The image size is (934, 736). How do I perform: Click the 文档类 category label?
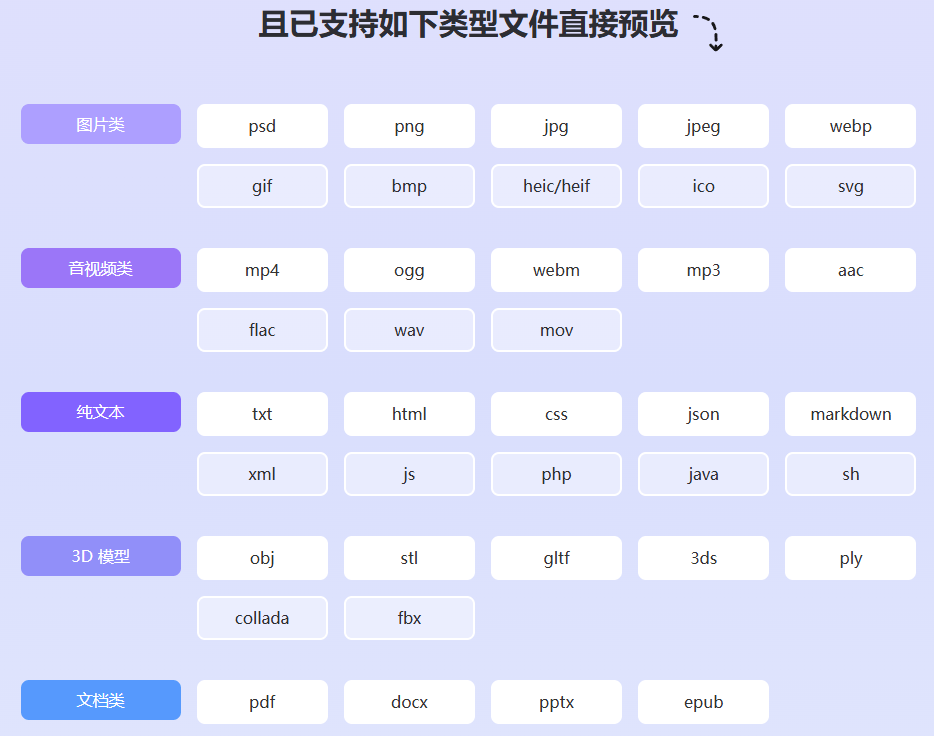click(x=100, y=700)
